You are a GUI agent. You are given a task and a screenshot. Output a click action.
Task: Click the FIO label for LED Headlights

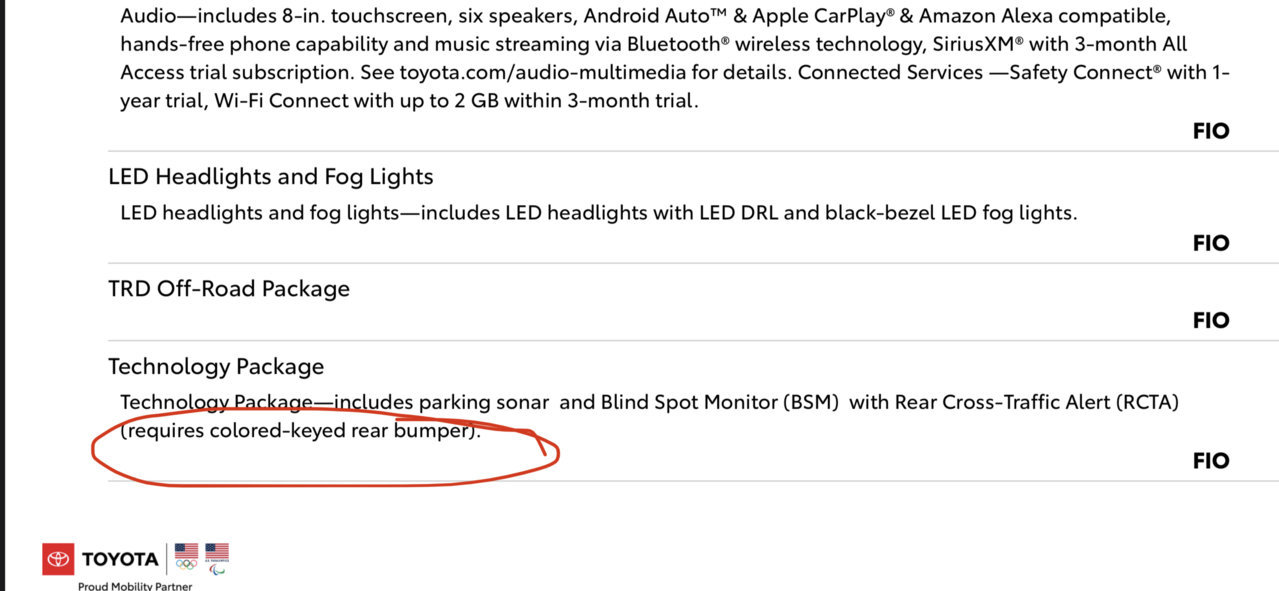point(1210,243)
